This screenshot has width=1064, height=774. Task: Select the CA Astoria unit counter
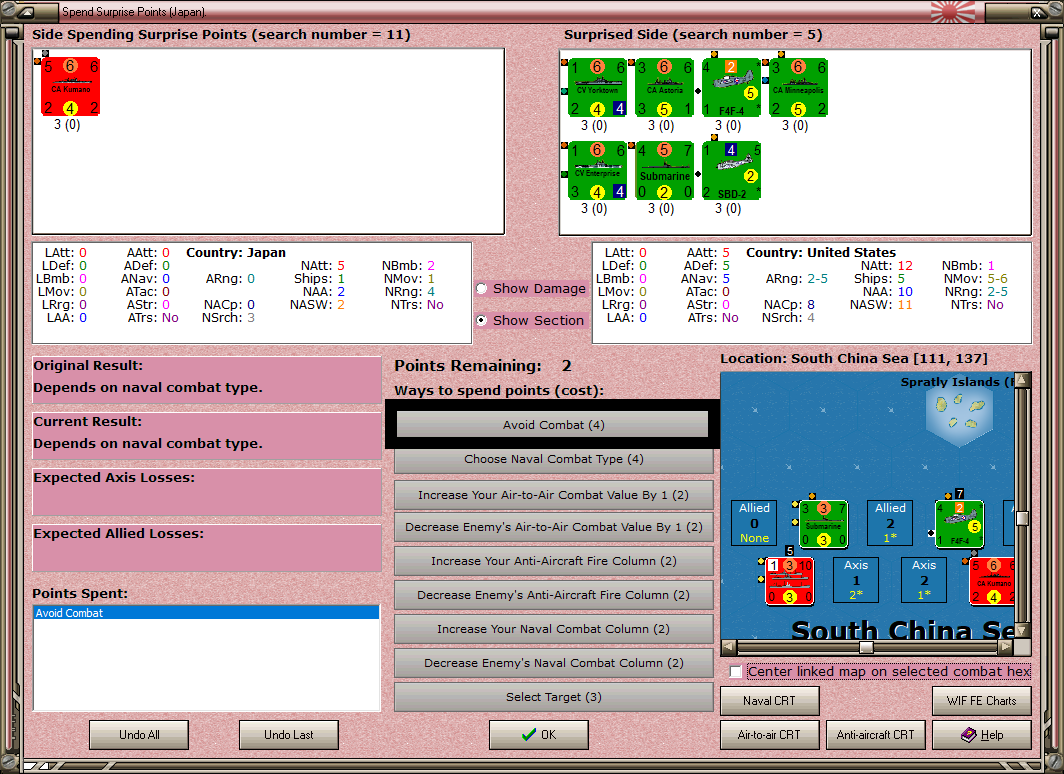(664, 88)
